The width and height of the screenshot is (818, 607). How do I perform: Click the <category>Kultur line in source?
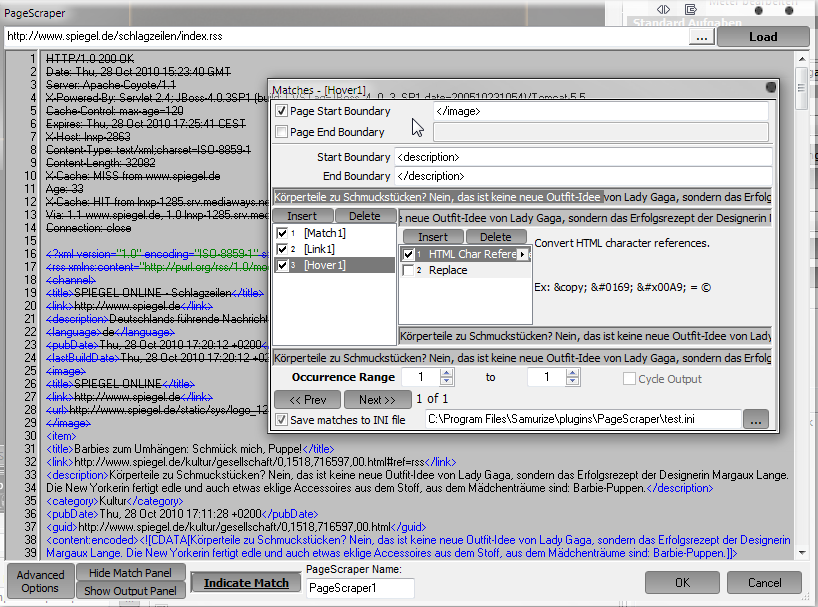coord(114,501)
